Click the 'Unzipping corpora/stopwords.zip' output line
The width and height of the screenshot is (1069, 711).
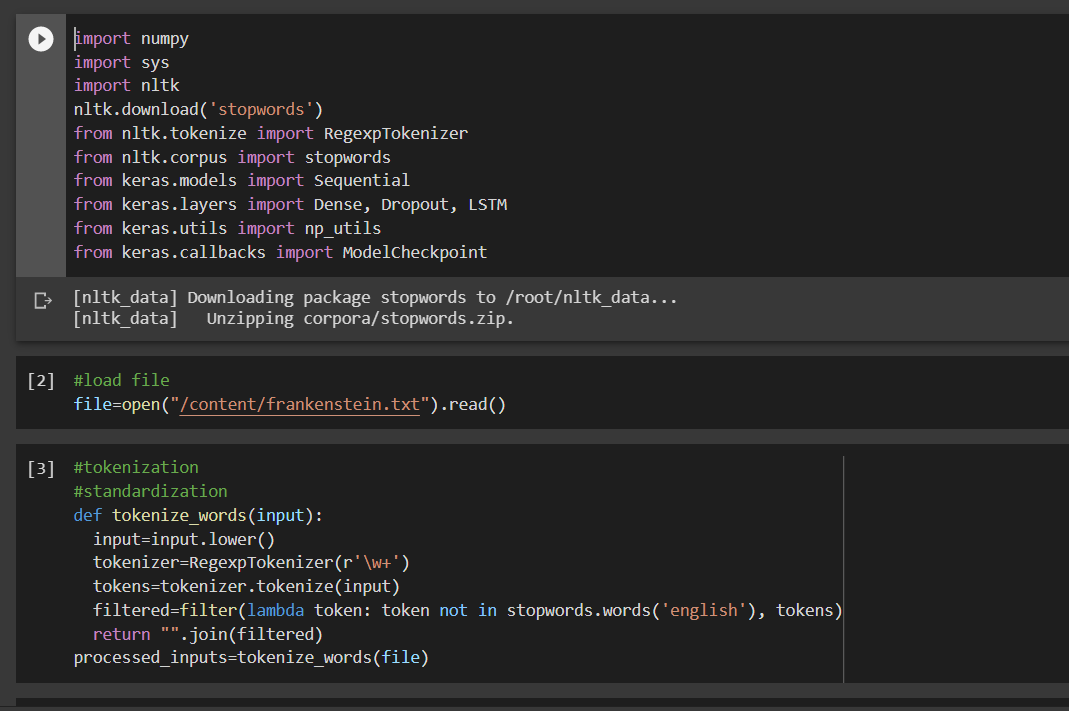[294, 318]
